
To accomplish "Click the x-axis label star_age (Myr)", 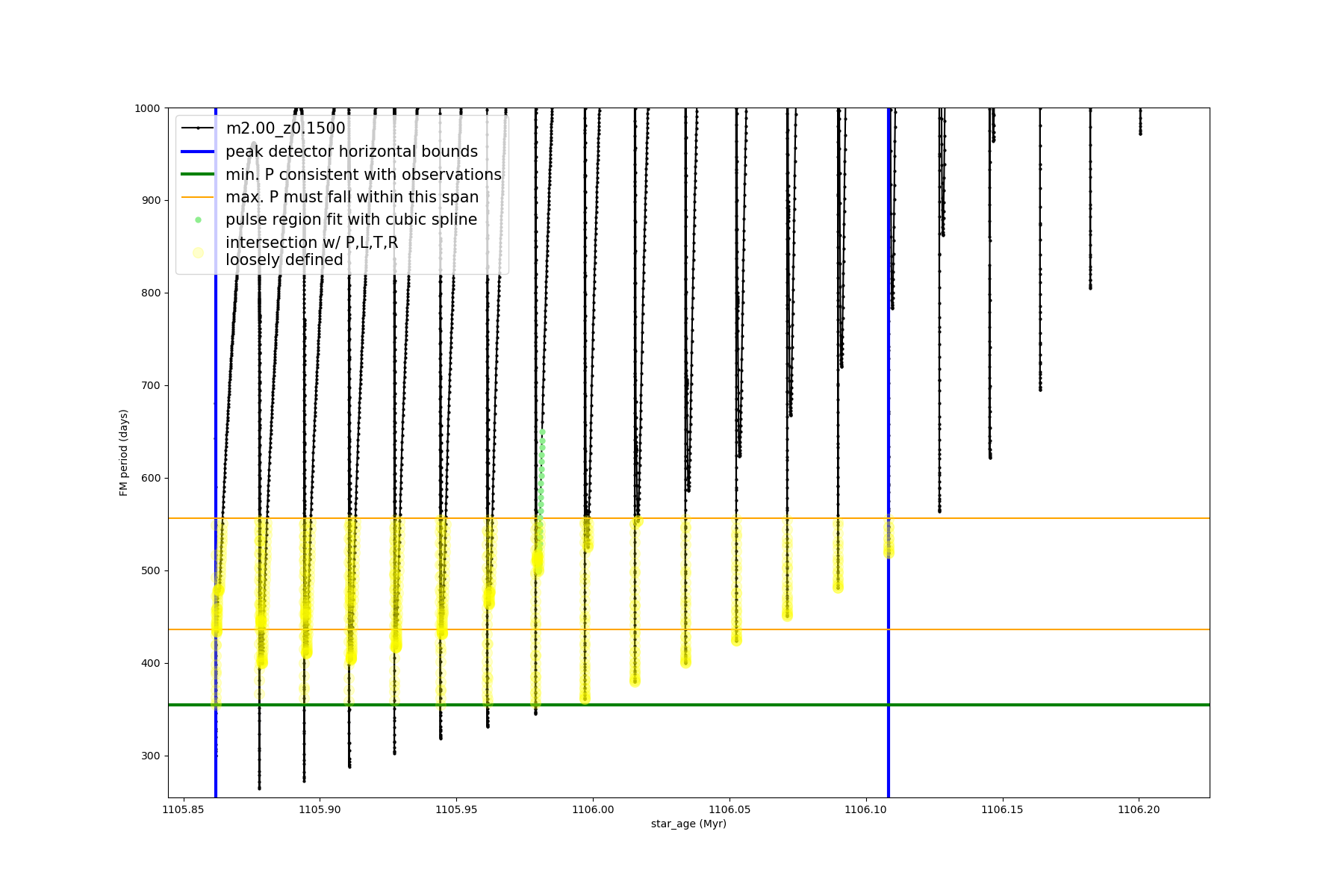I will click(x=688, y=824).
